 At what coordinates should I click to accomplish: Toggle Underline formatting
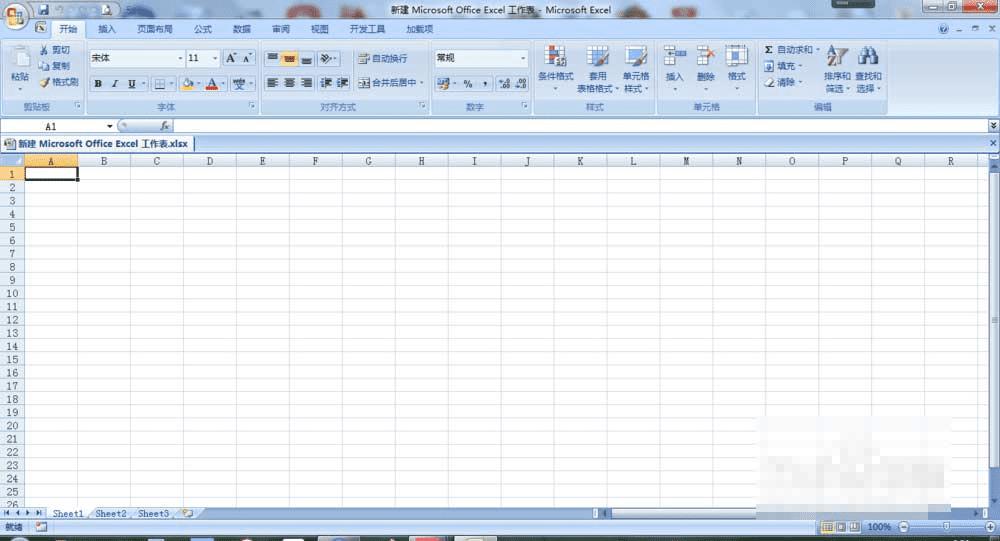pos(131,84)
